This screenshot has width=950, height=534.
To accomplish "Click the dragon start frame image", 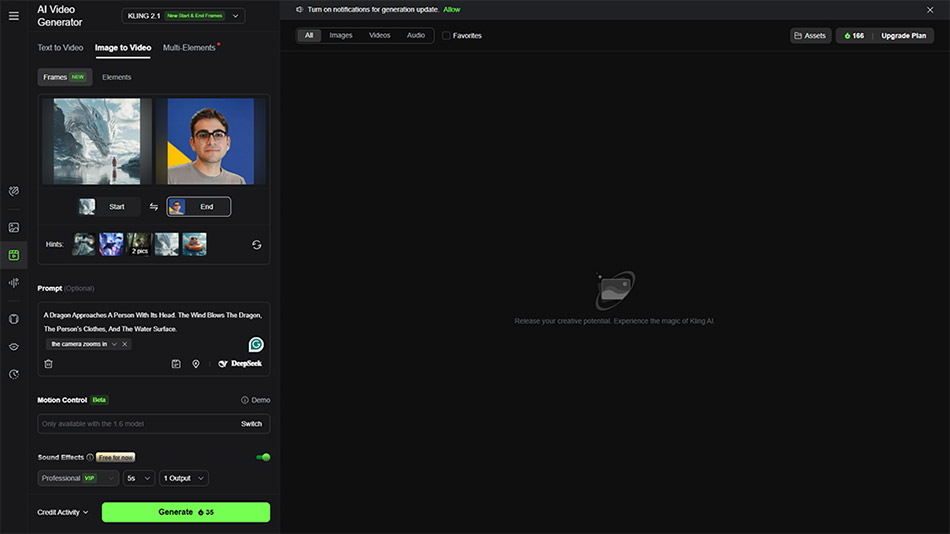I will pos(97,141).
